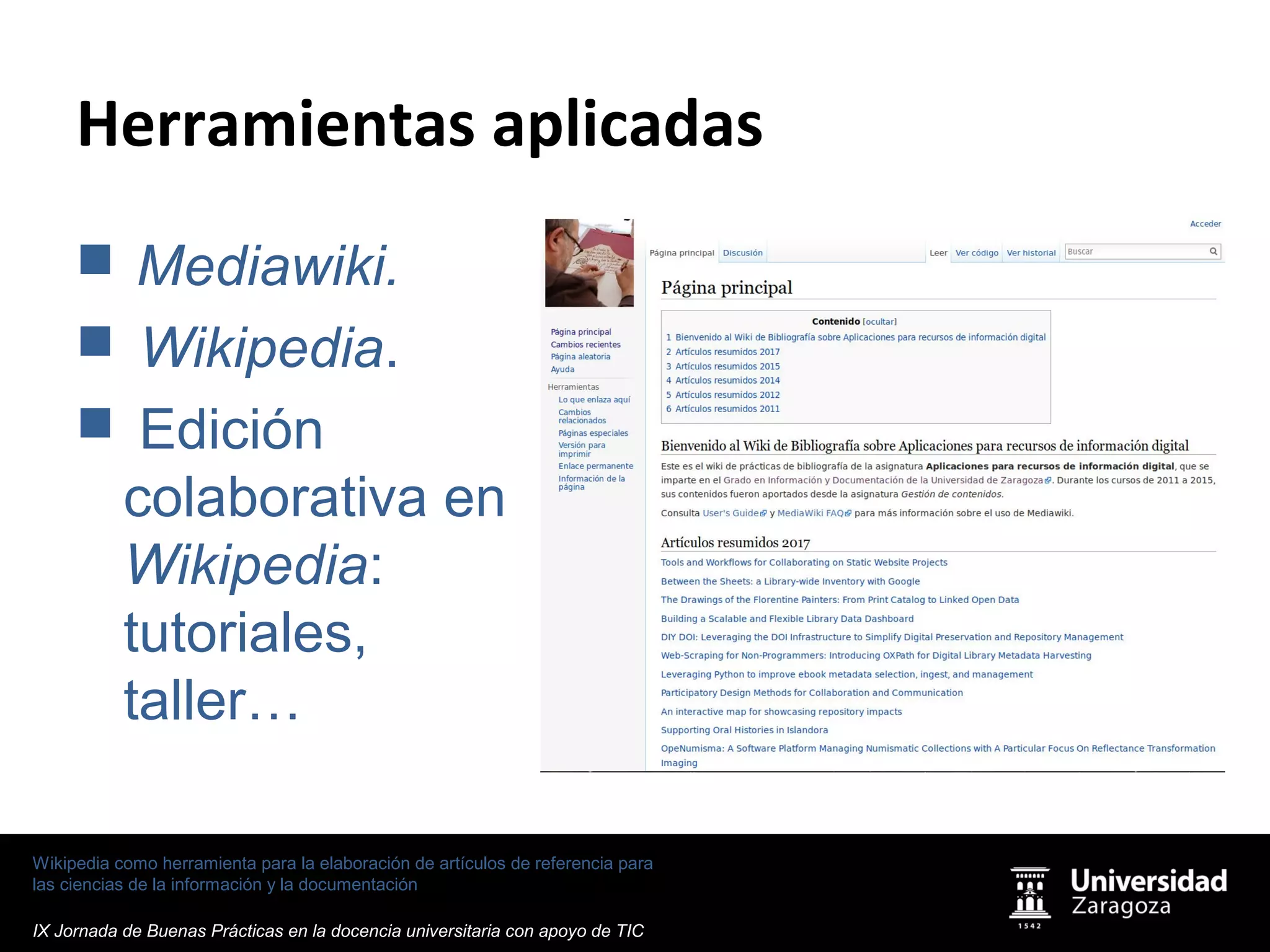Open article Leveraging Python to improve ebook metadata
This screenshot has height=952, width=1270.
tap(846, 674)
